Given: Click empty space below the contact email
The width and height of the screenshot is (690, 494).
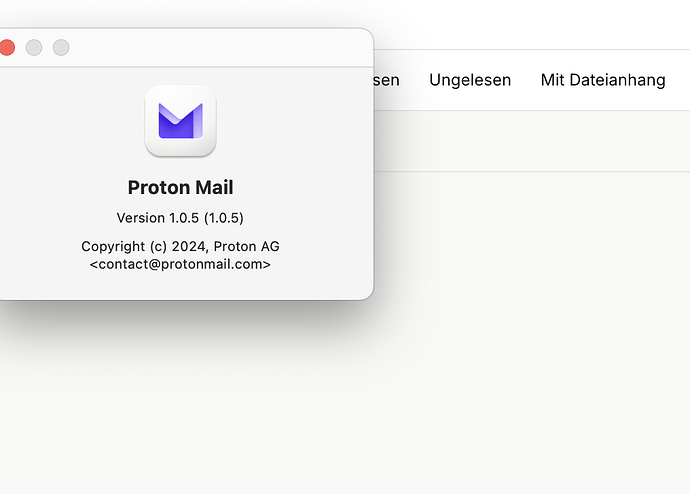Looking at the screenshot, I should tap(180, 285).
